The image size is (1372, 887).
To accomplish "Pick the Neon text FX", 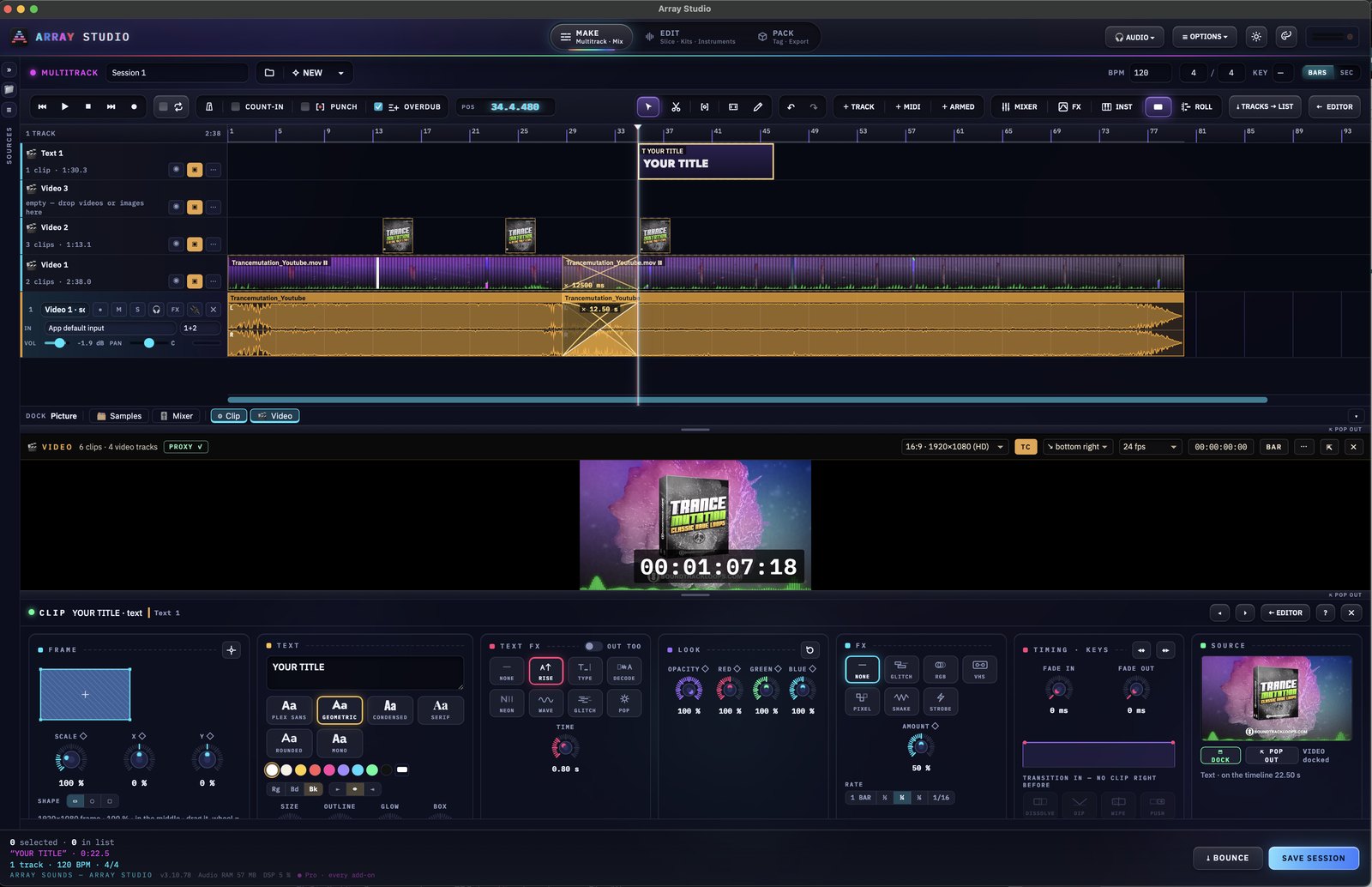I will [507, 702].
